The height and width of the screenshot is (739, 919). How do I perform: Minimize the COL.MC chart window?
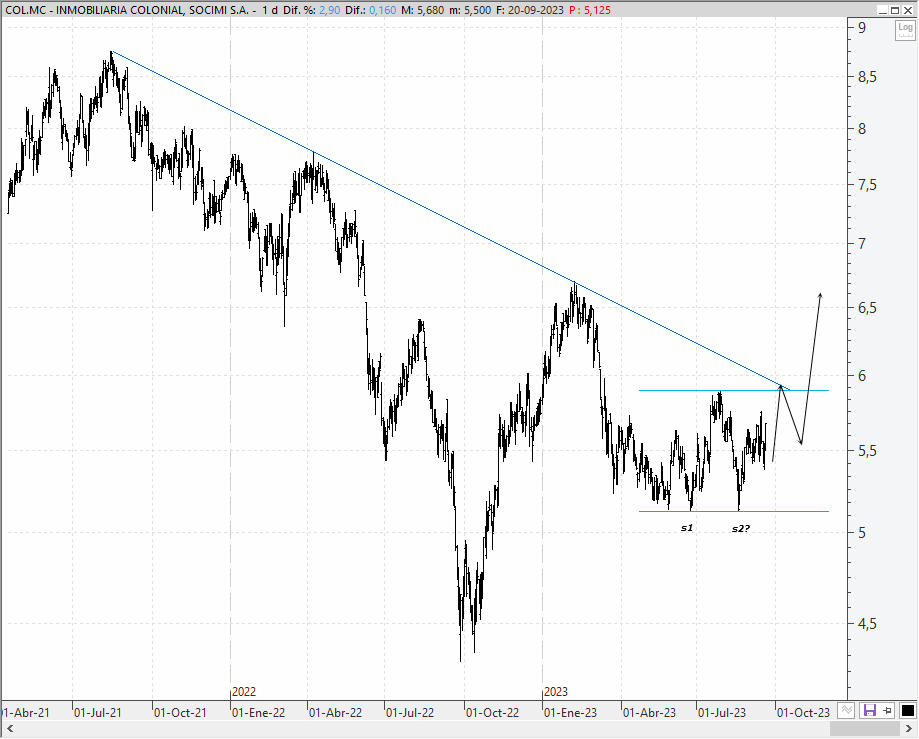(x=883, y=10)
